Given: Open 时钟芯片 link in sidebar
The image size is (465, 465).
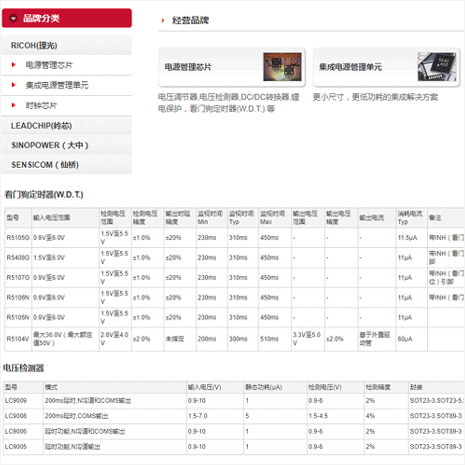Looking at the screenshot, I should [41, 106].
